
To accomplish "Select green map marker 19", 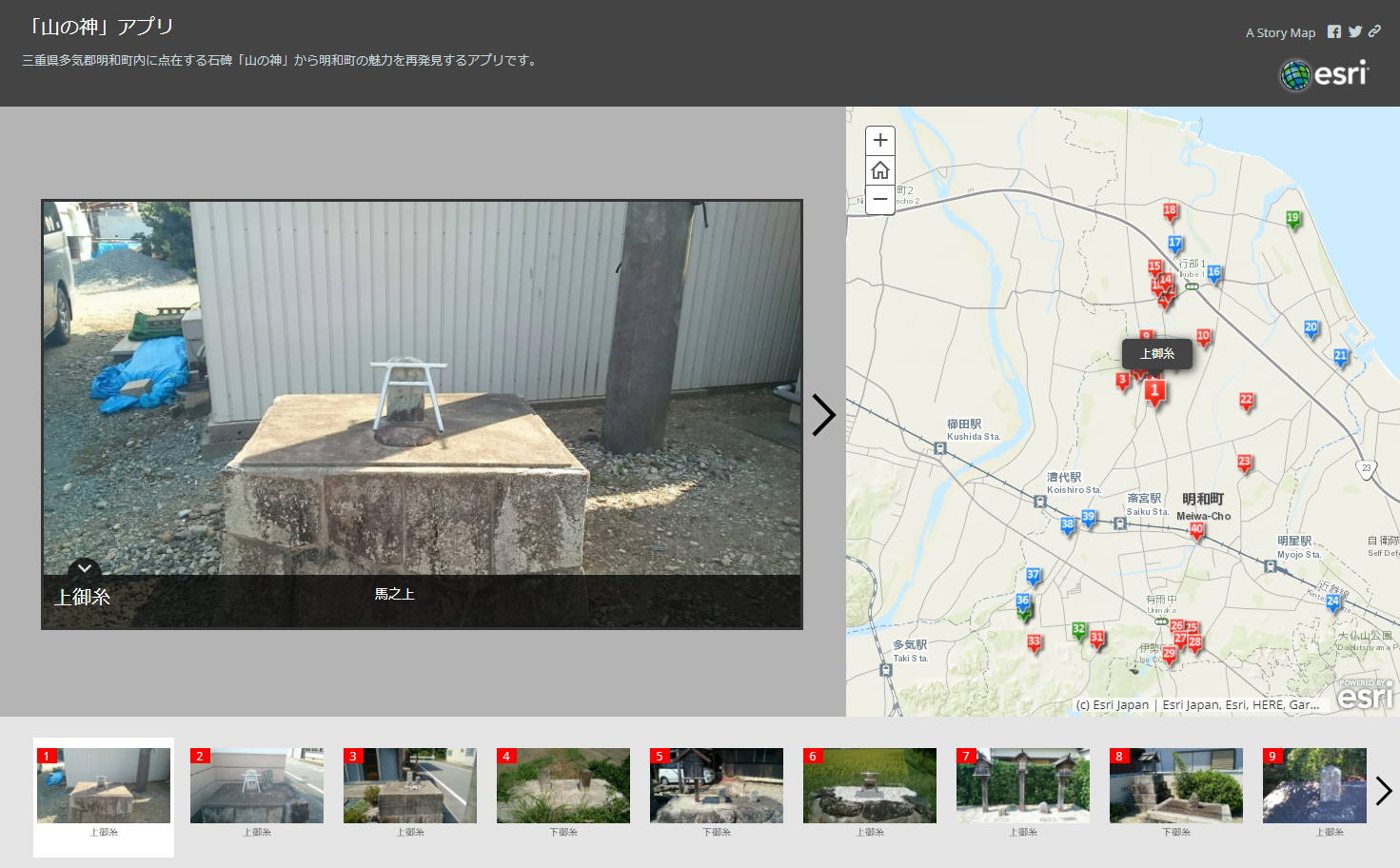I will tap(1292, 220).
